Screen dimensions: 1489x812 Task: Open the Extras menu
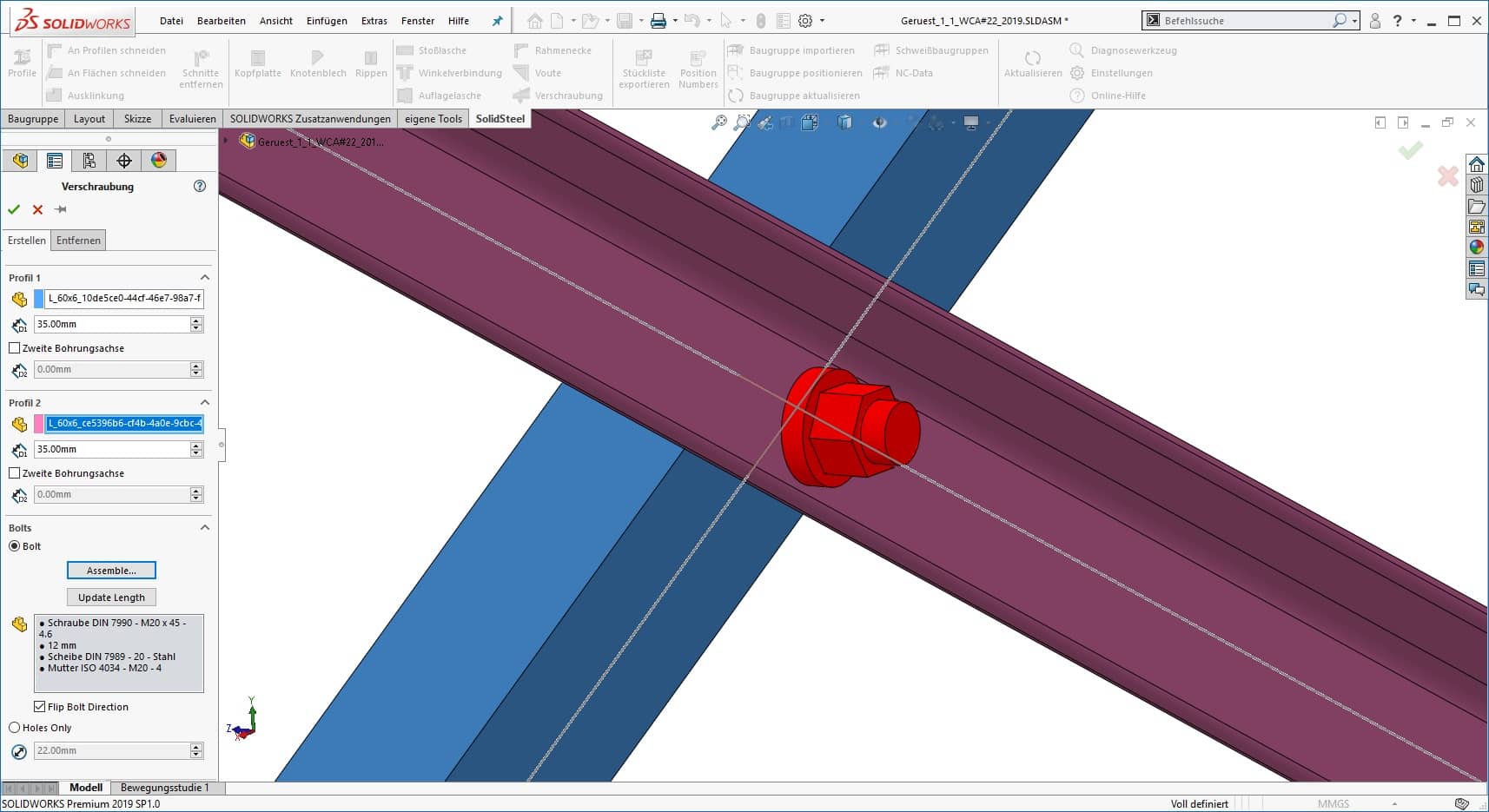pyautogui.click(x=374, y=21)
